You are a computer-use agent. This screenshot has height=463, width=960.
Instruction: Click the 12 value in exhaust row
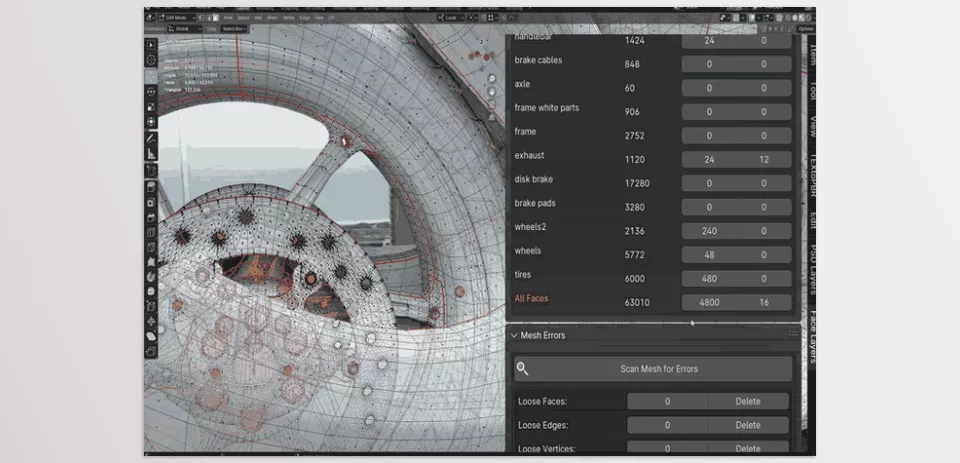tap(764, 159)
